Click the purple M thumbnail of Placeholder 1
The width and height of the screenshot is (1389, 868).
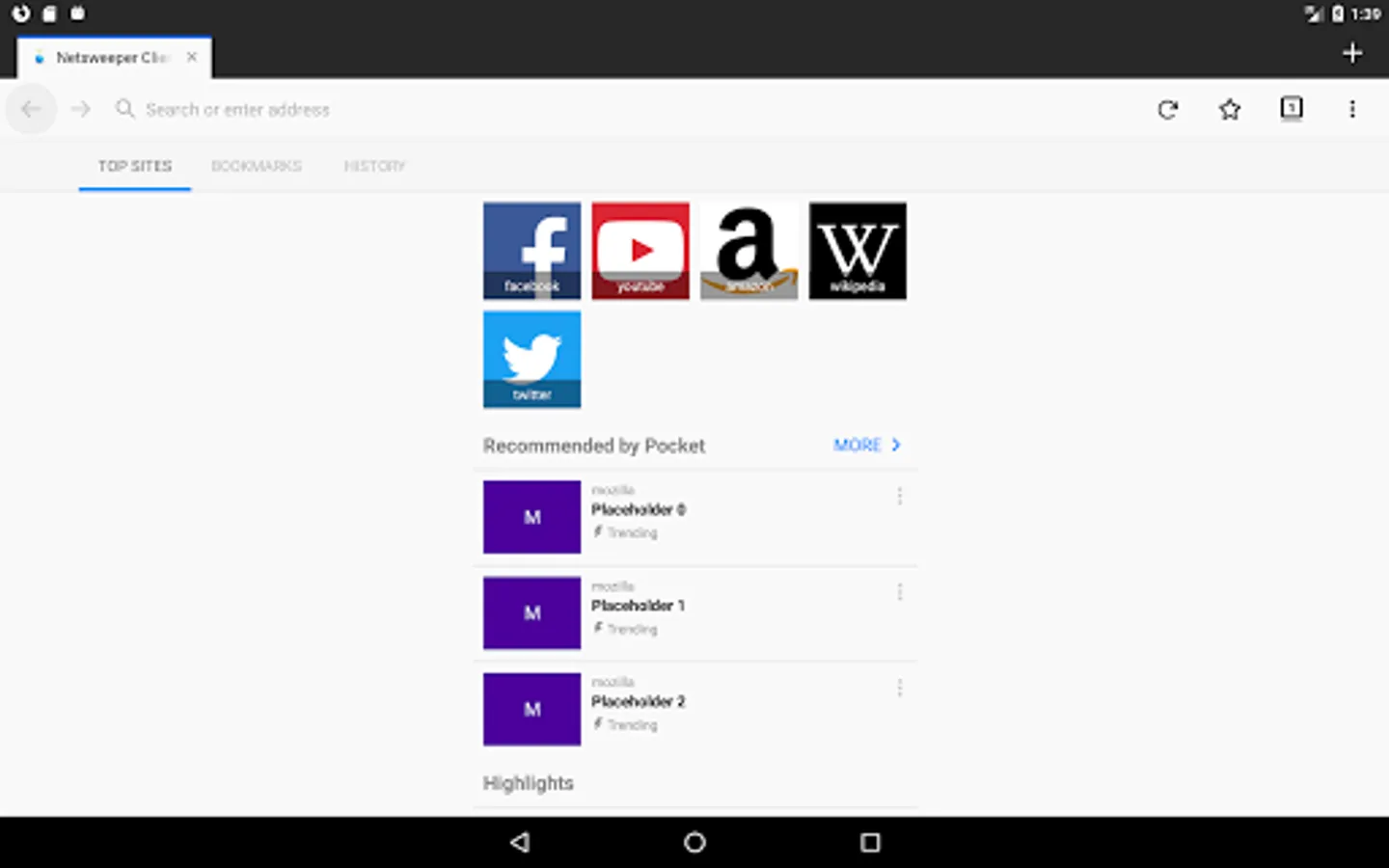pos(531,613)
